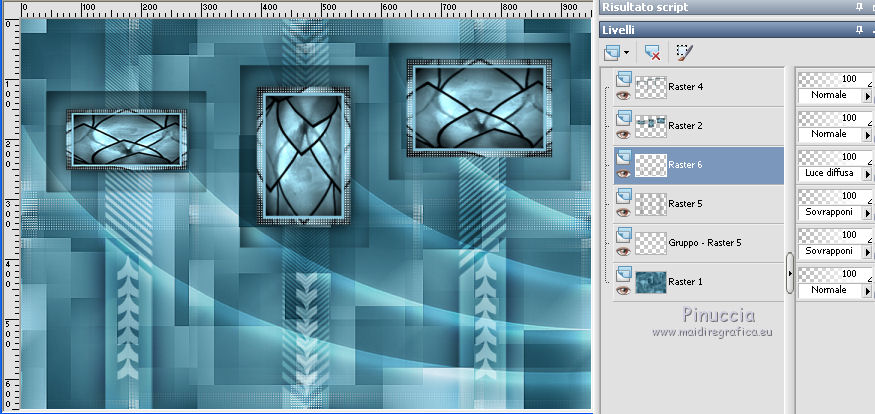Click the Raster 2 opacity slider
This screenshot has height=414, width=875.
[835, 119]
